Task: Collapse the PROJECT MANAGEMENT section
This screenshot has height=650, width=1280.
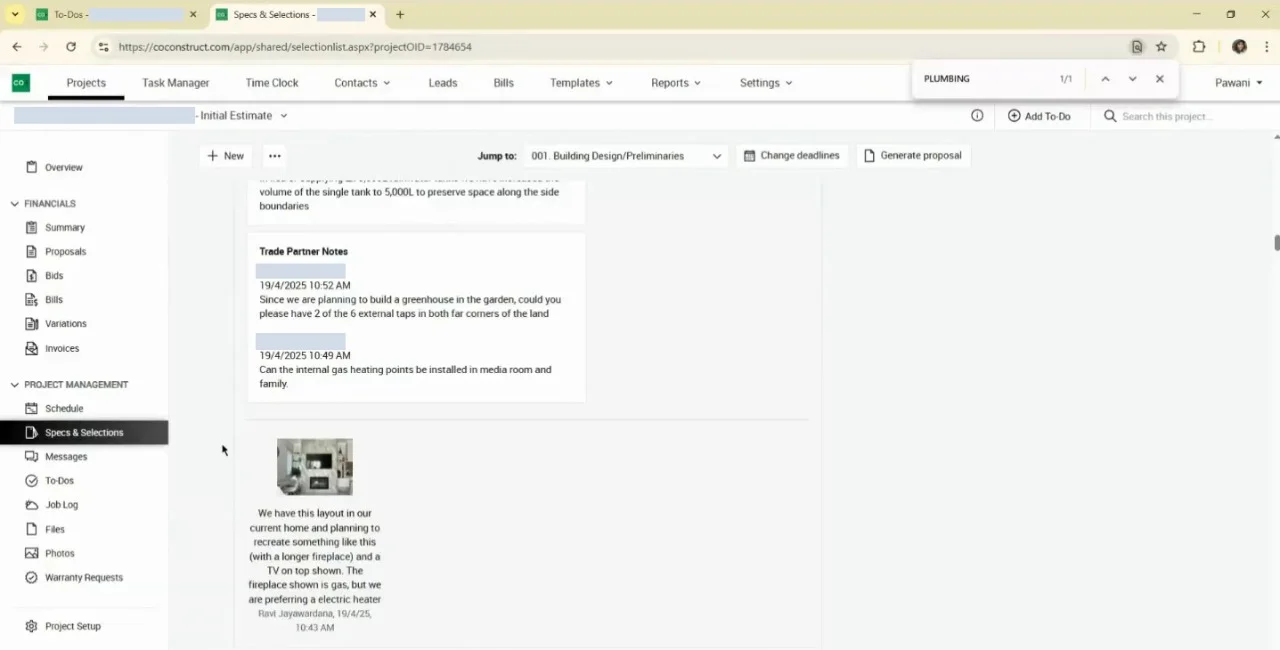Action: [15, 384]
